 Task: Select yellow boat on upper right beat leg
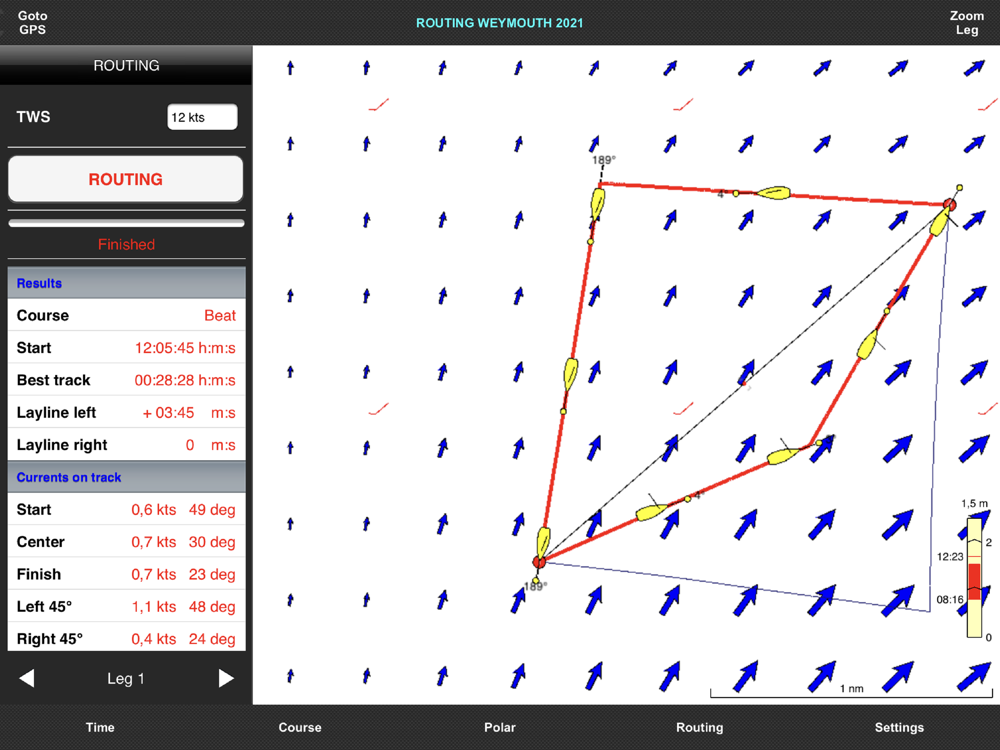(867, 345)
